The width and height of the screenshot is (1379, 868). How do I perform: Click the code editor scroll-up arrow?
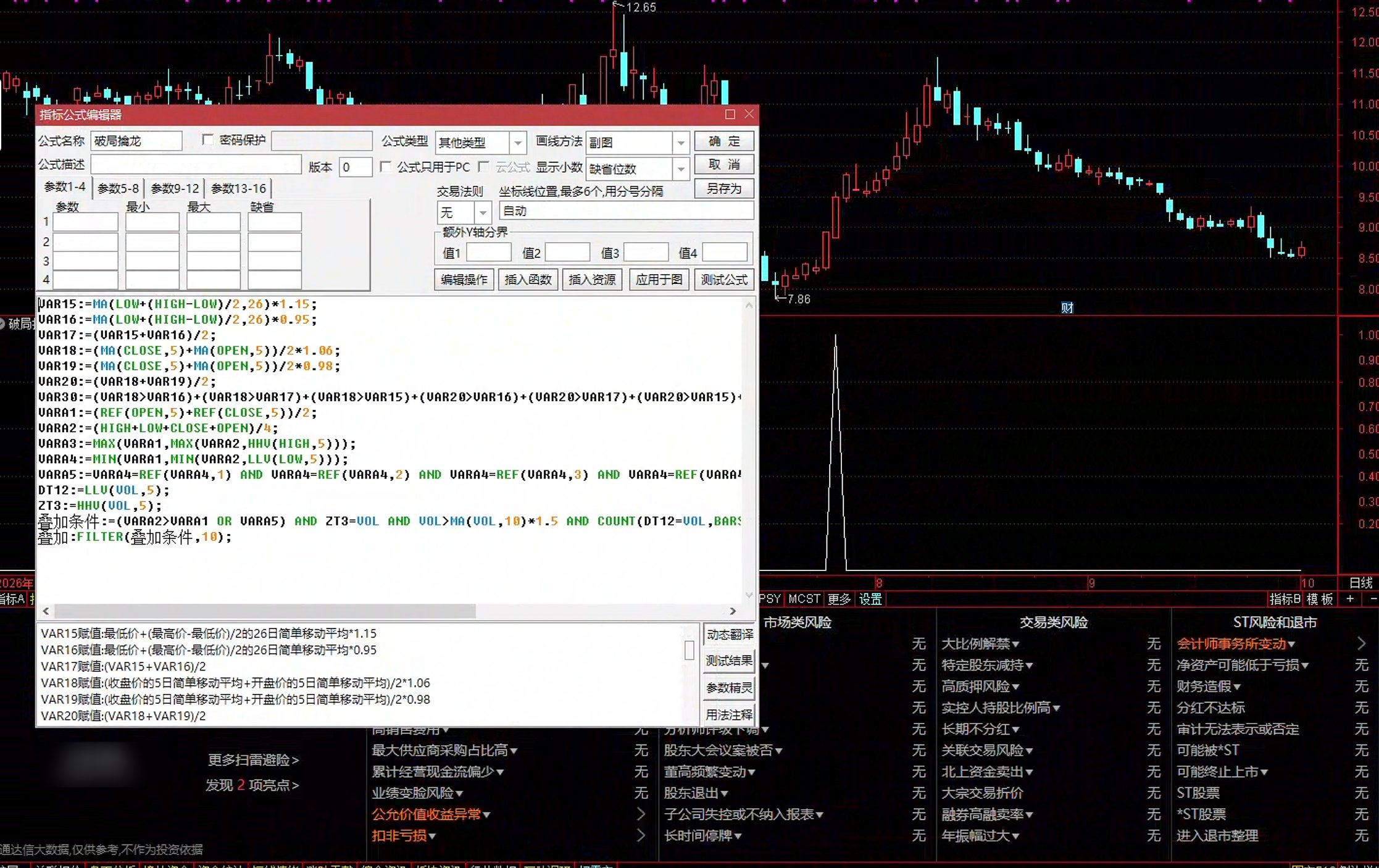[x=749, y=305]
